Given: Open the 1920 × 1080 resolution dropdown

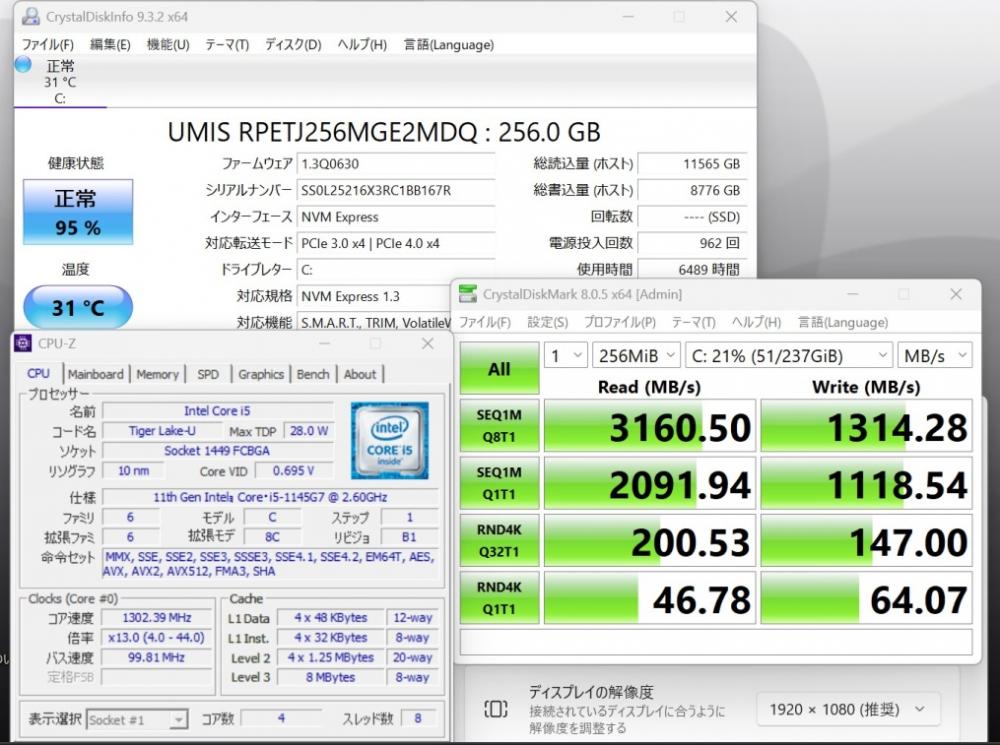Looking at the screenshot, I should [848, 709].
